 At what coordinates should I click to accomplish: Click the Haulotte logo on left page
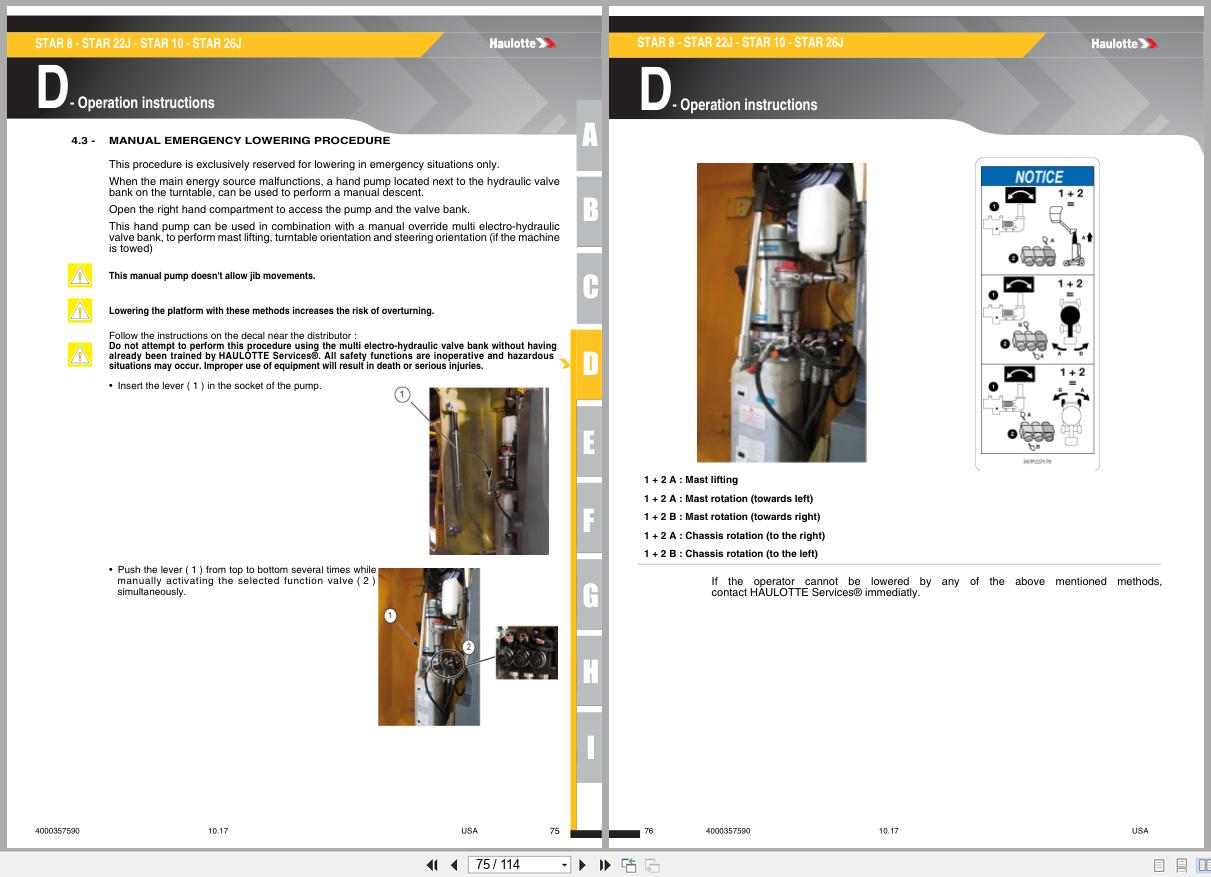coord(522,43)
